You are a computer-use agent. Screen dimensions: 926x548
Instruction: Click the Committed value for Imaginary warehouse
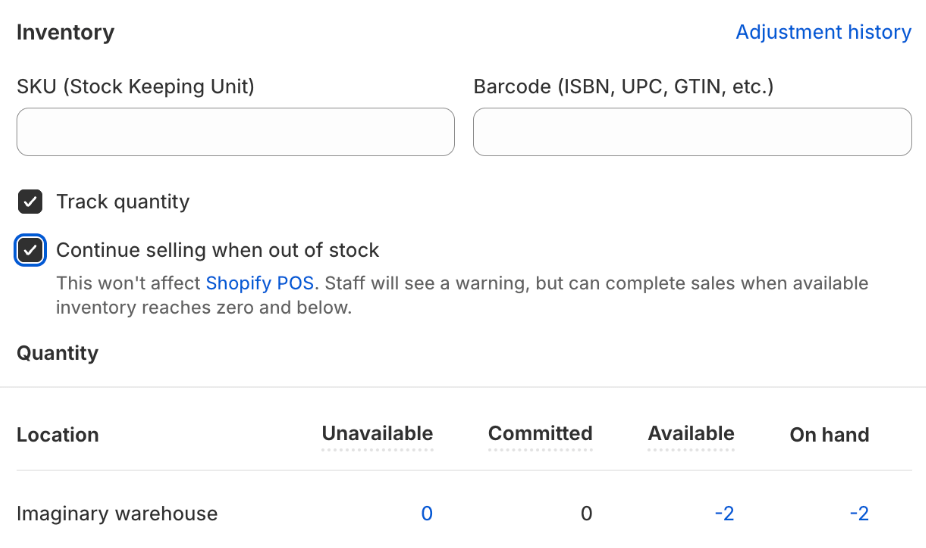coord(586,514)
